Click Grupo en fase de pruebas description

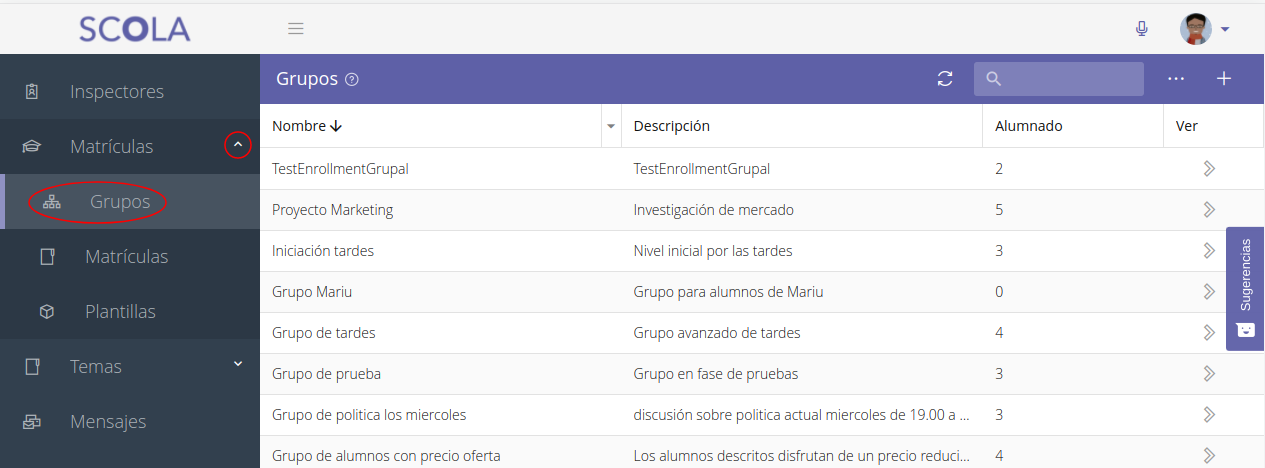(x=716, y=374)
